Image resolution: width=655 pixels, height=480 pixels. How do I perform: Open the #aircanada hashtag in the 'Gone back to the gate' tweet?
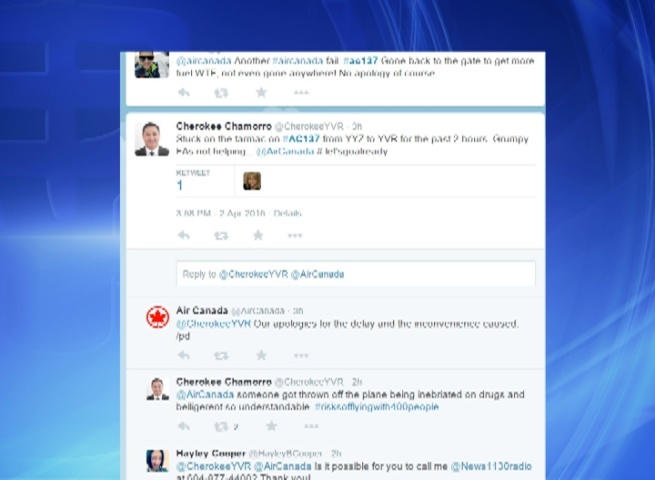click(298, 61)
